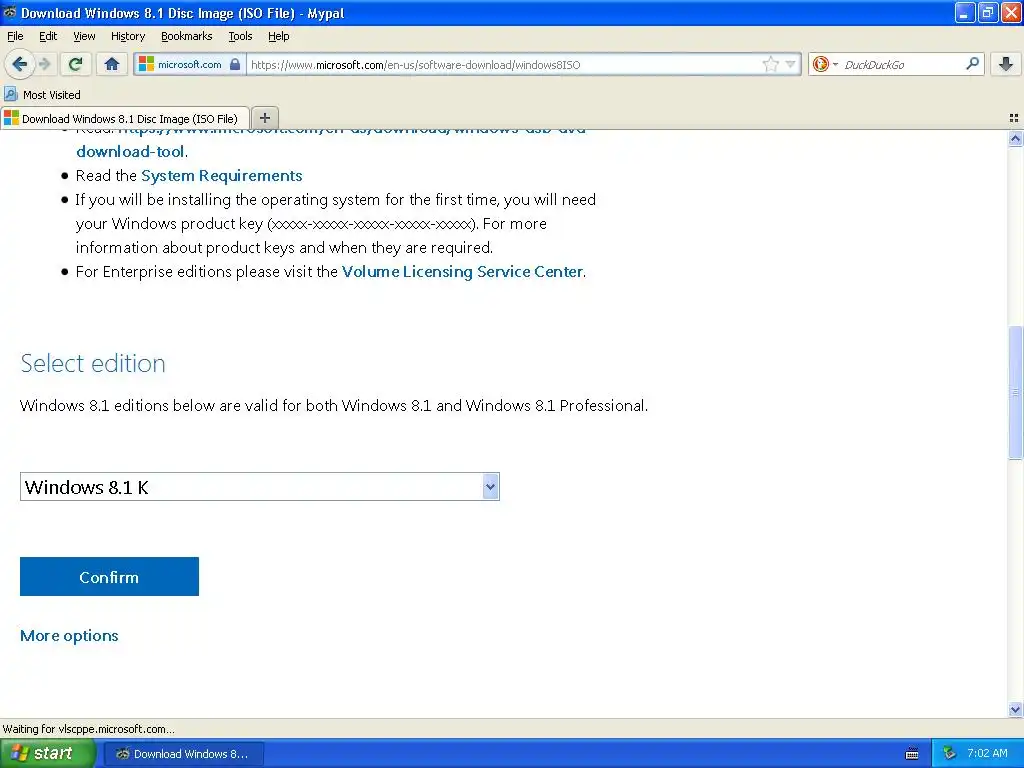Open the More options link
Viewport: 1024px width, 768px height.
(69, 635)
